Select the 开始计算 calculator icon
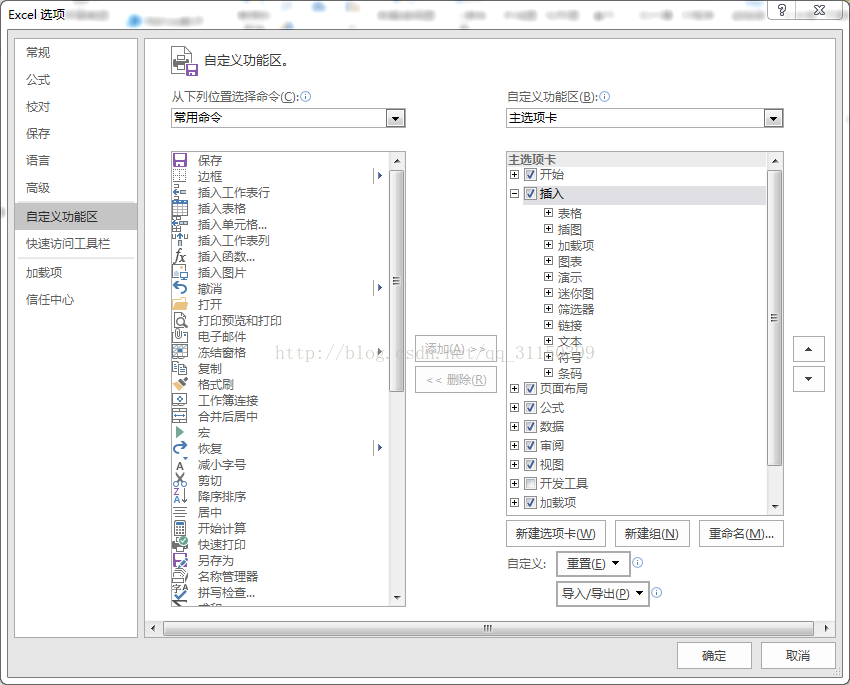 (180, 528)
